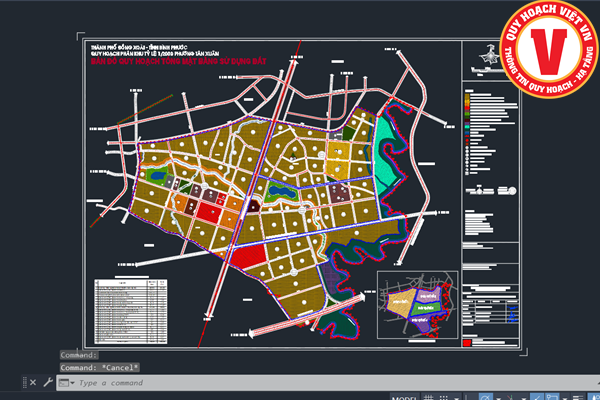
Task: Toggle drawing grid display in status bar
Action: (x=429, y=396)
